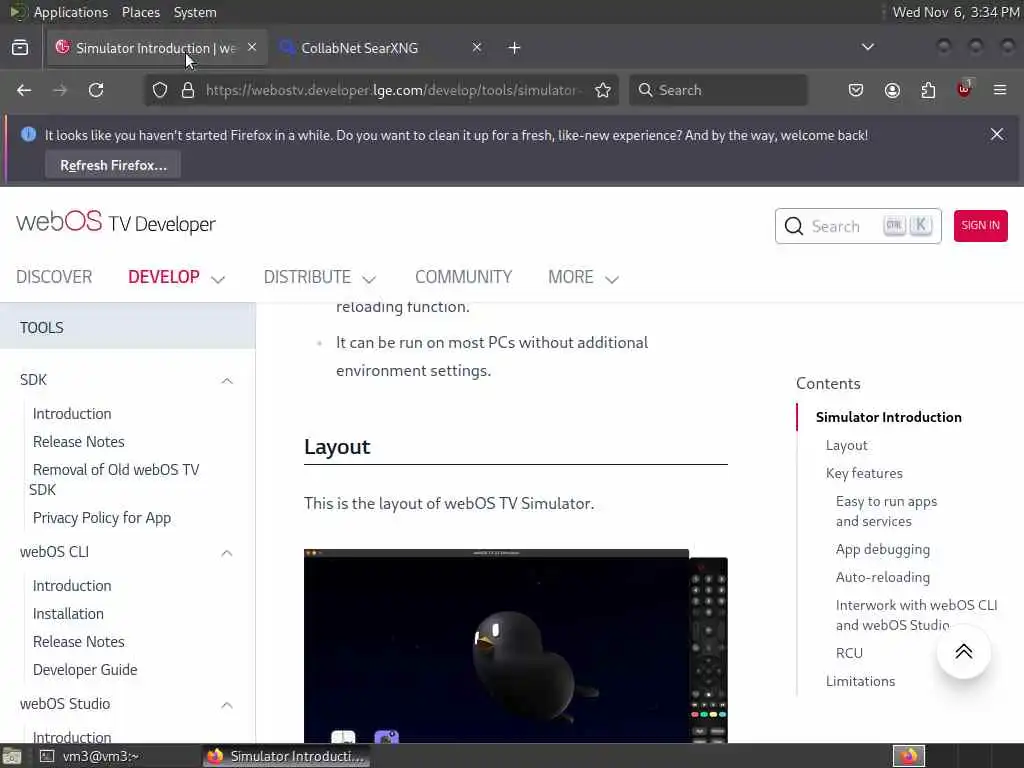Collapse the webOS Studio sidebar section
This screenshot has width=1024, height=768.
pyautogui.click(x=227, y=704)
